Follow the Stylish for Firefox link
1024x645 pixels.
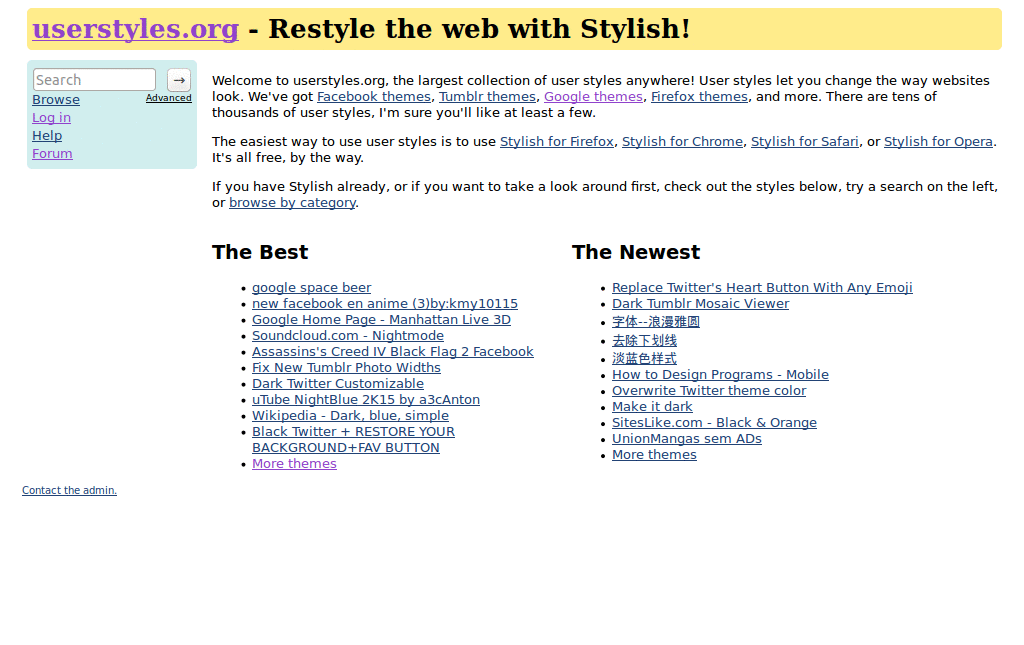(x=557, y=142)
